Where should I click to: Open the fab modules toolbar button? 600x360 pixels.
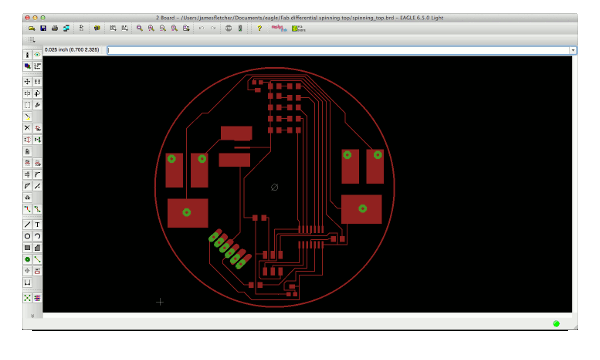click(279, 28)
